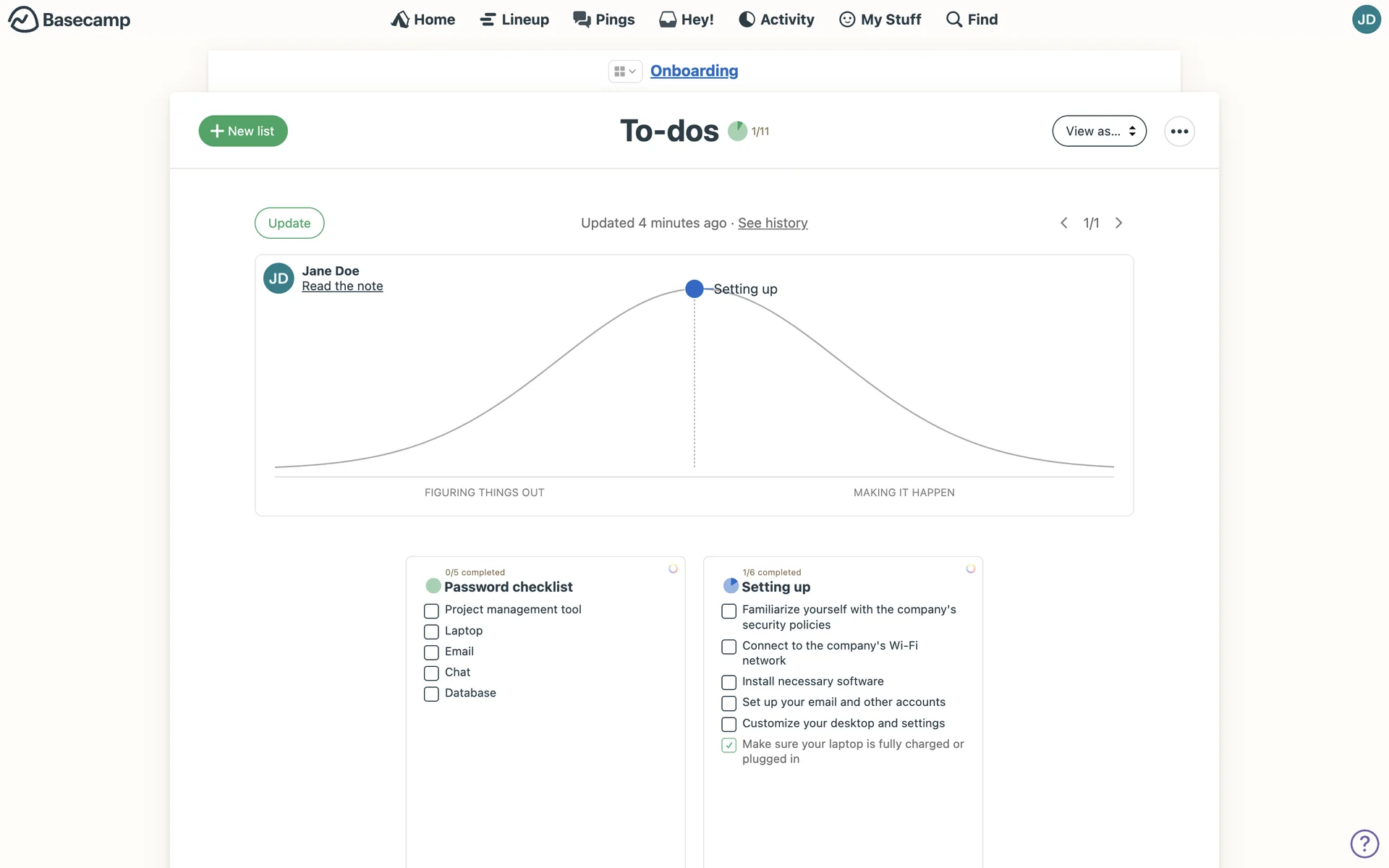Open the Pings menu
The height and width of the screenshot is (868, 1389).
[x=603, y=20]
